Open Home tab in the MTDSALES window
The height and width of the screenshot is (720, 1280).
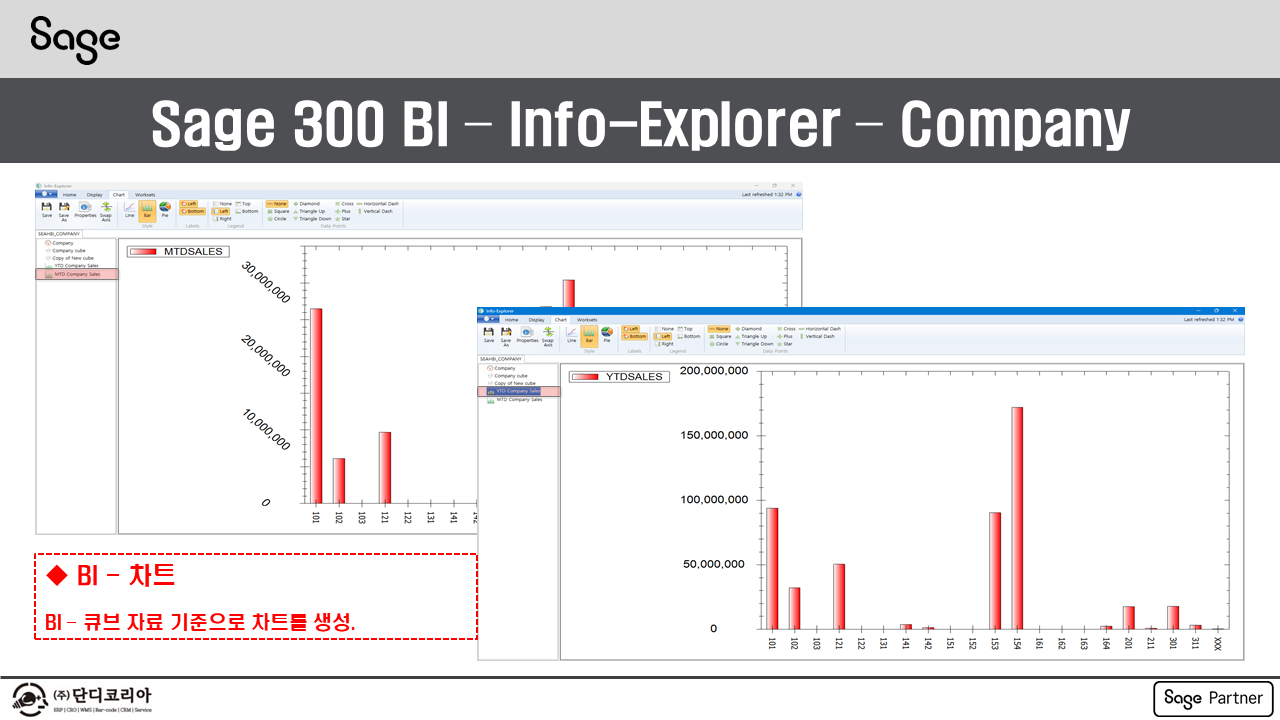(x=69, y=195)
